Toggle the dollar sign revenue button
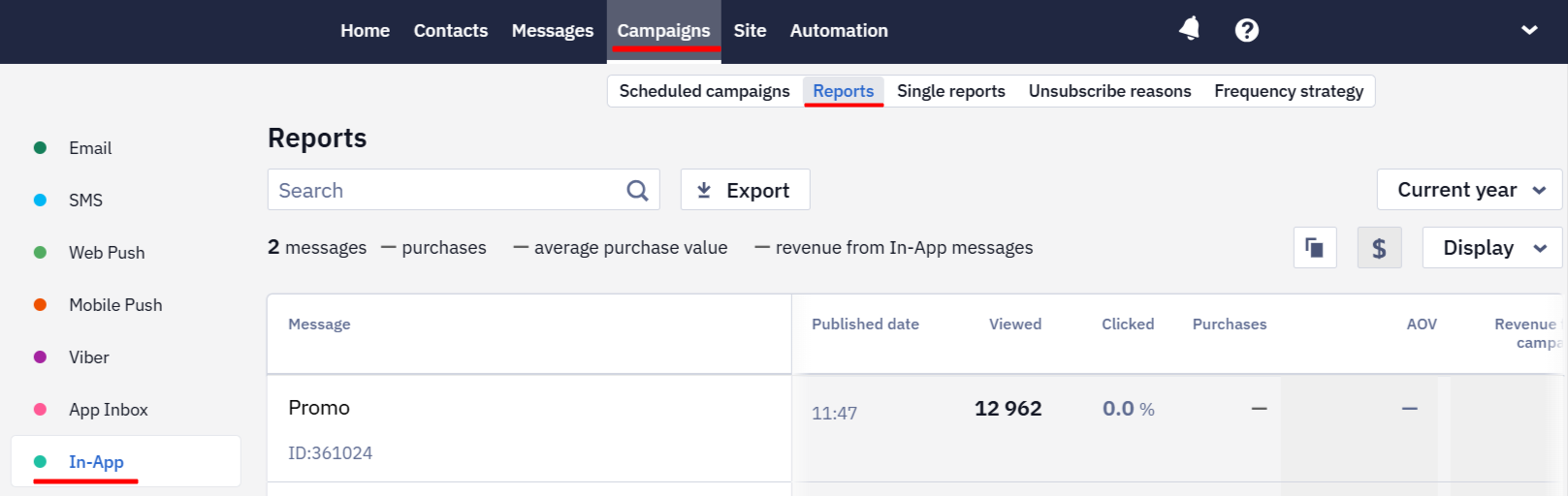 [x=1379, y=248]
